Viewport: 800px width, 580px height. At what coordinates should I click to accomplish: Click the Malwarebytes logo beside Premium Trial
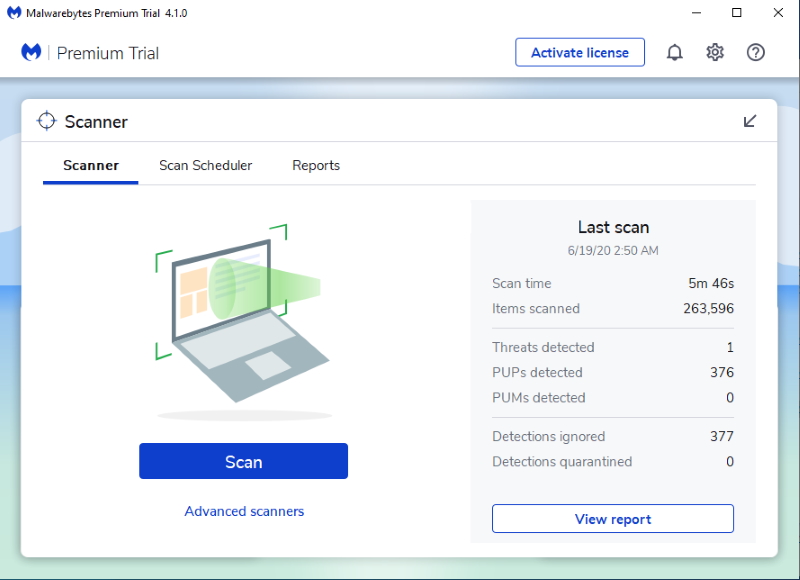click(x=32, y=53)
